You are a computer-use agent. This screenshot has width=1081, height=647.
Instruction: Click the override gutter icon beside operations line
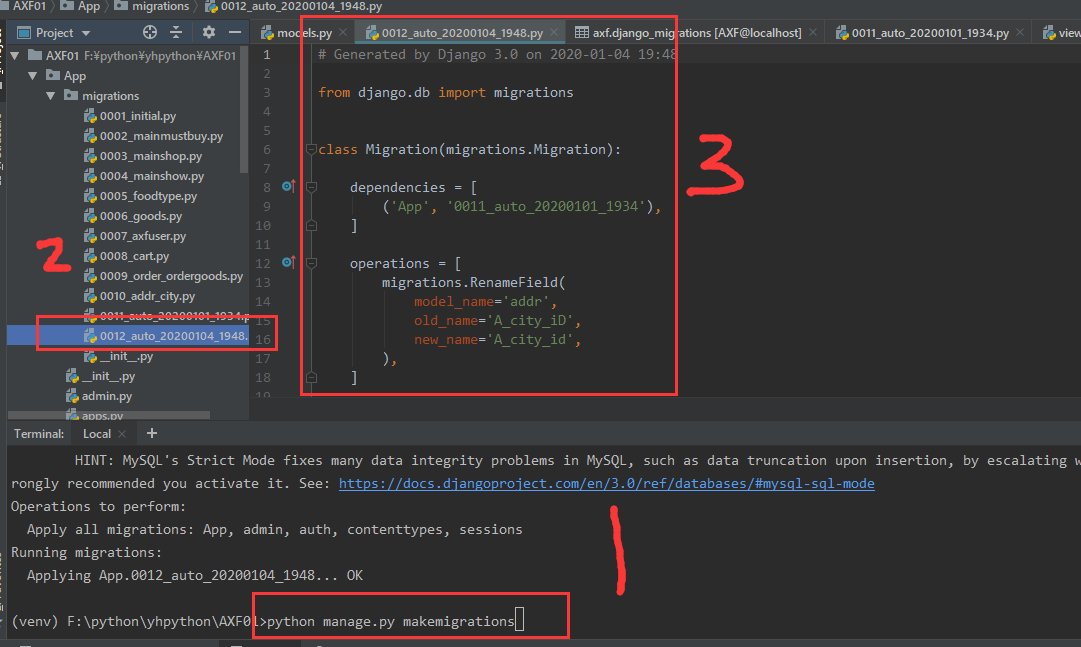pyautogui.click(x=287, y=262)
